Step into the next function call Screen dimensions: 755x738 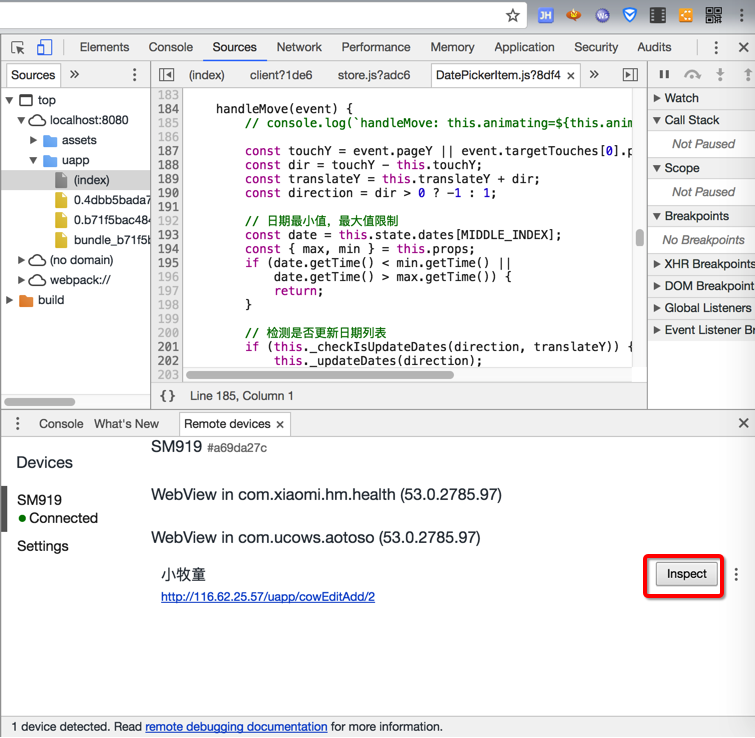pos(720,74)
